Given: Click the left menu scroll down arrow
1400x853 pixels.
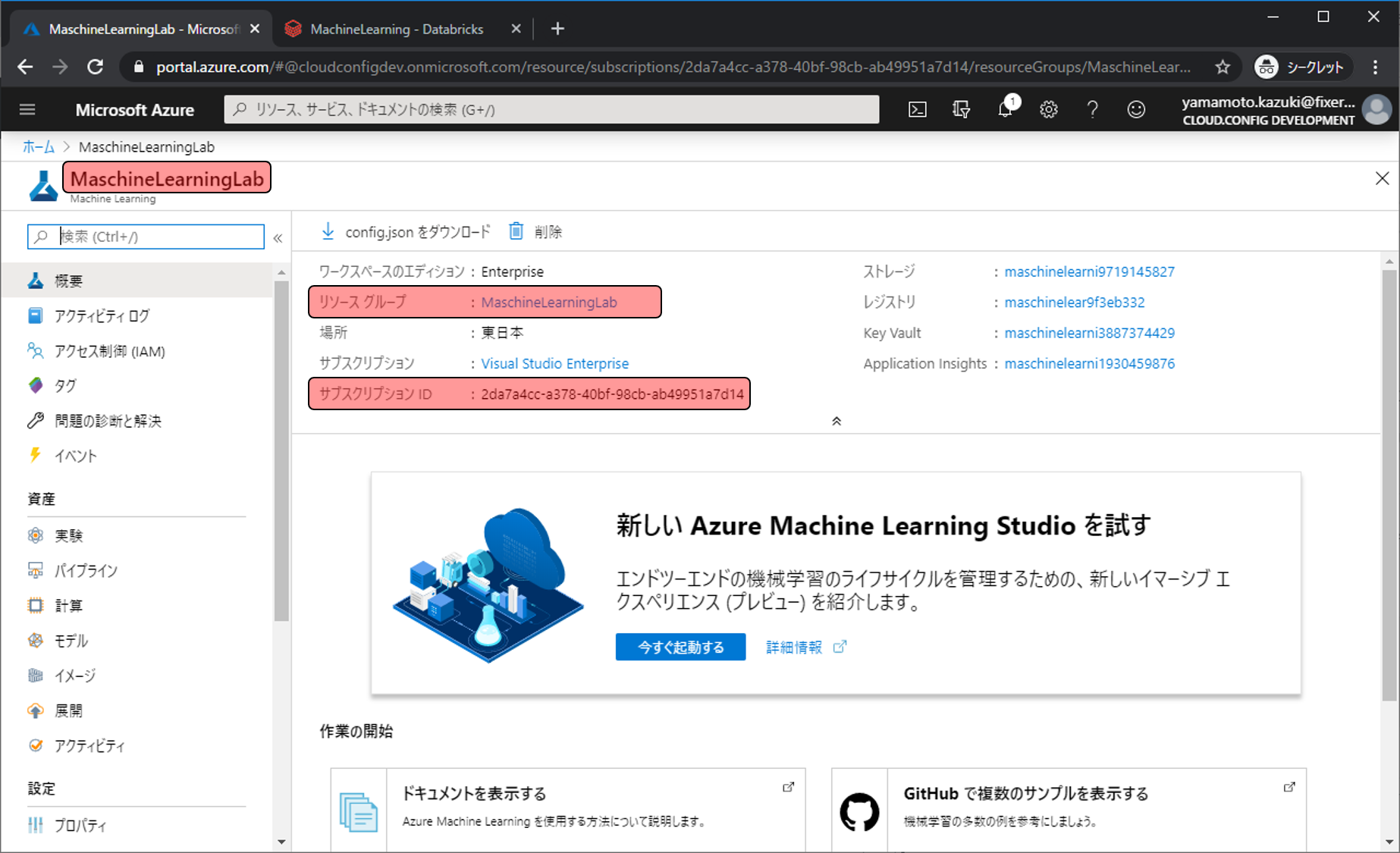Looking at the screenshot, I should pyautogui.click(x=281, y=841).
